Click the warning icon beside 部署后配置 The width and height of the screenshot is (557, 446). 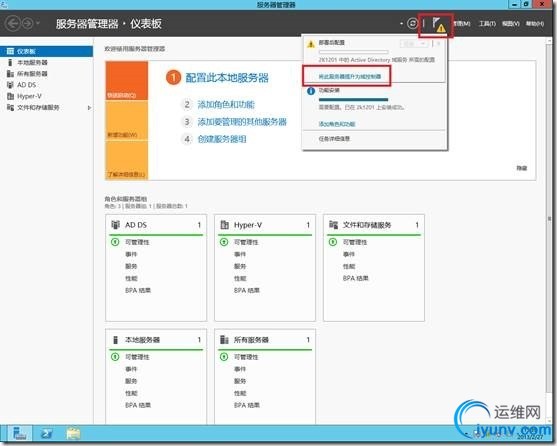311,44
